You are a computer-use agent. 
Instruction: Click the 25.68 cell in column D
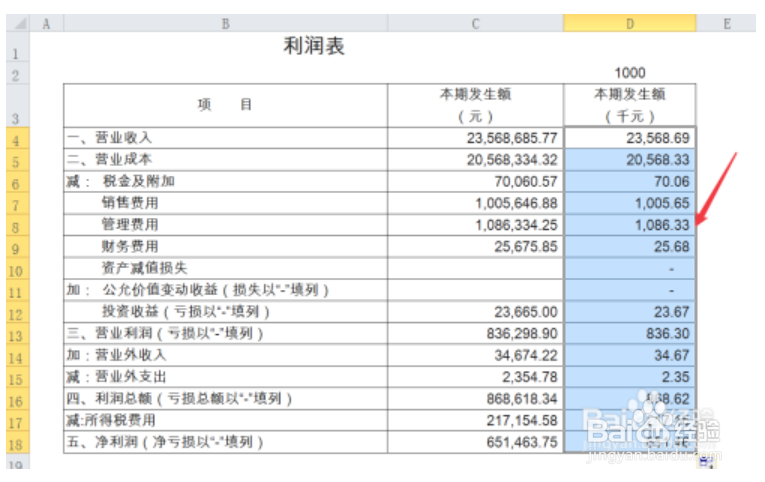coord(630,246)
